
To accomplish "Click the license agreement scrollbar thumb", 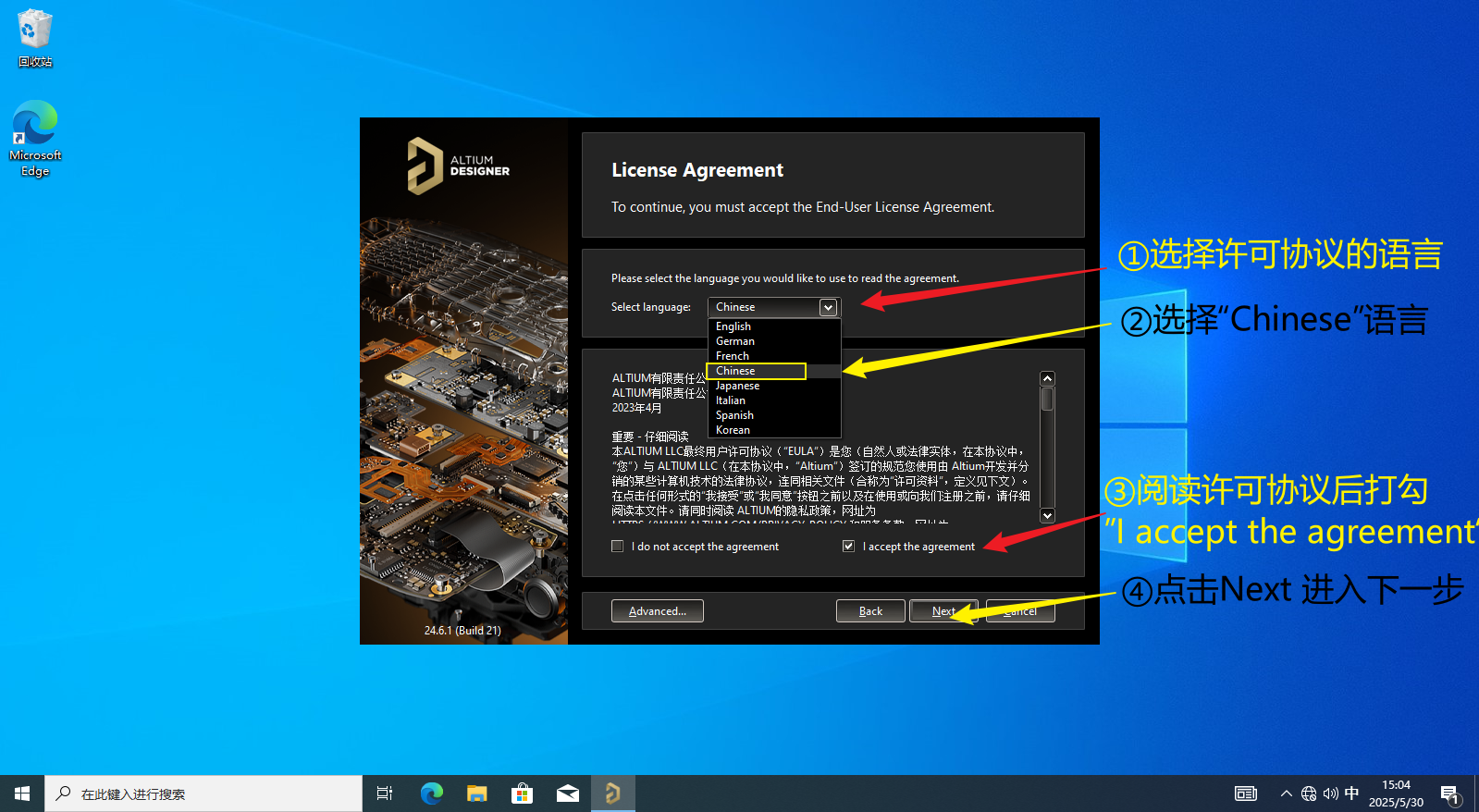I will point(1047,399).
